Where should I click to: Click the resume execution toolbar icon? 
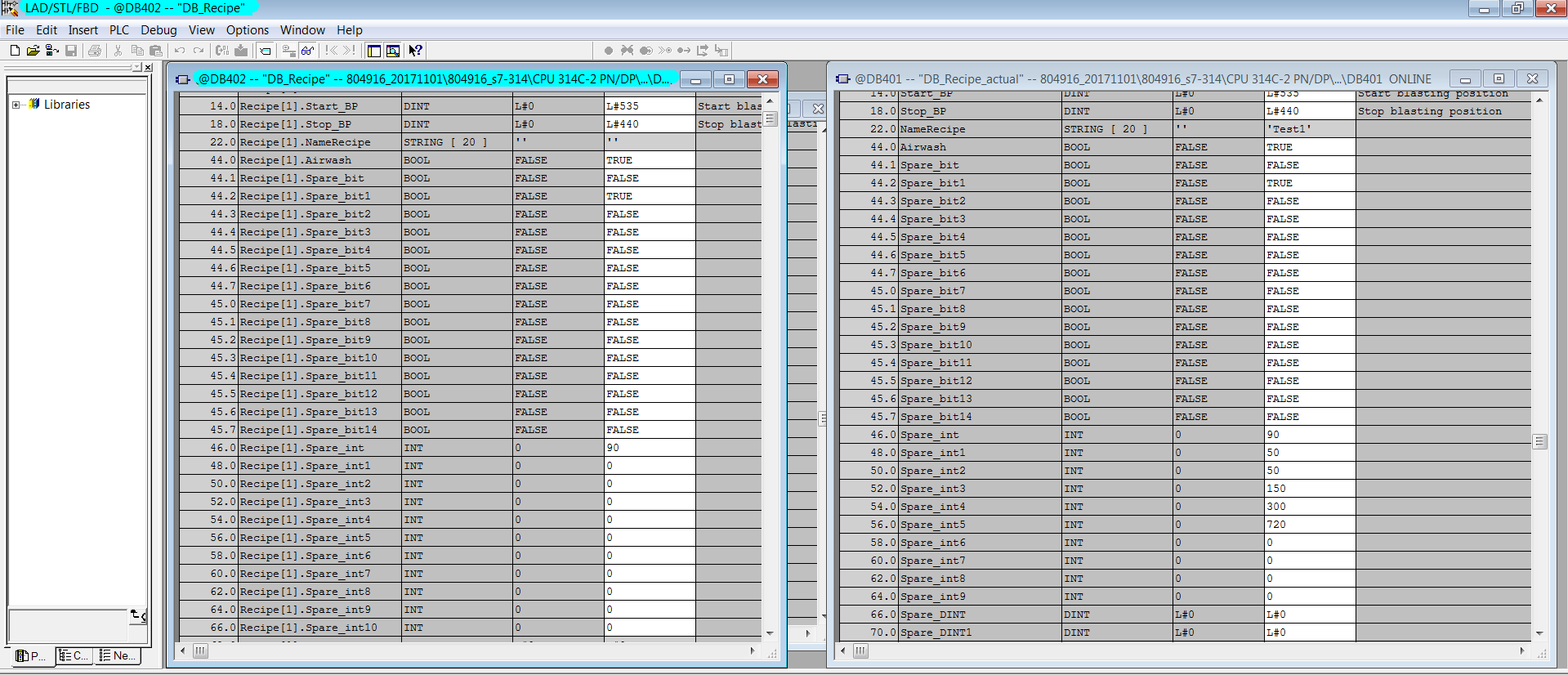click(684, 51)
